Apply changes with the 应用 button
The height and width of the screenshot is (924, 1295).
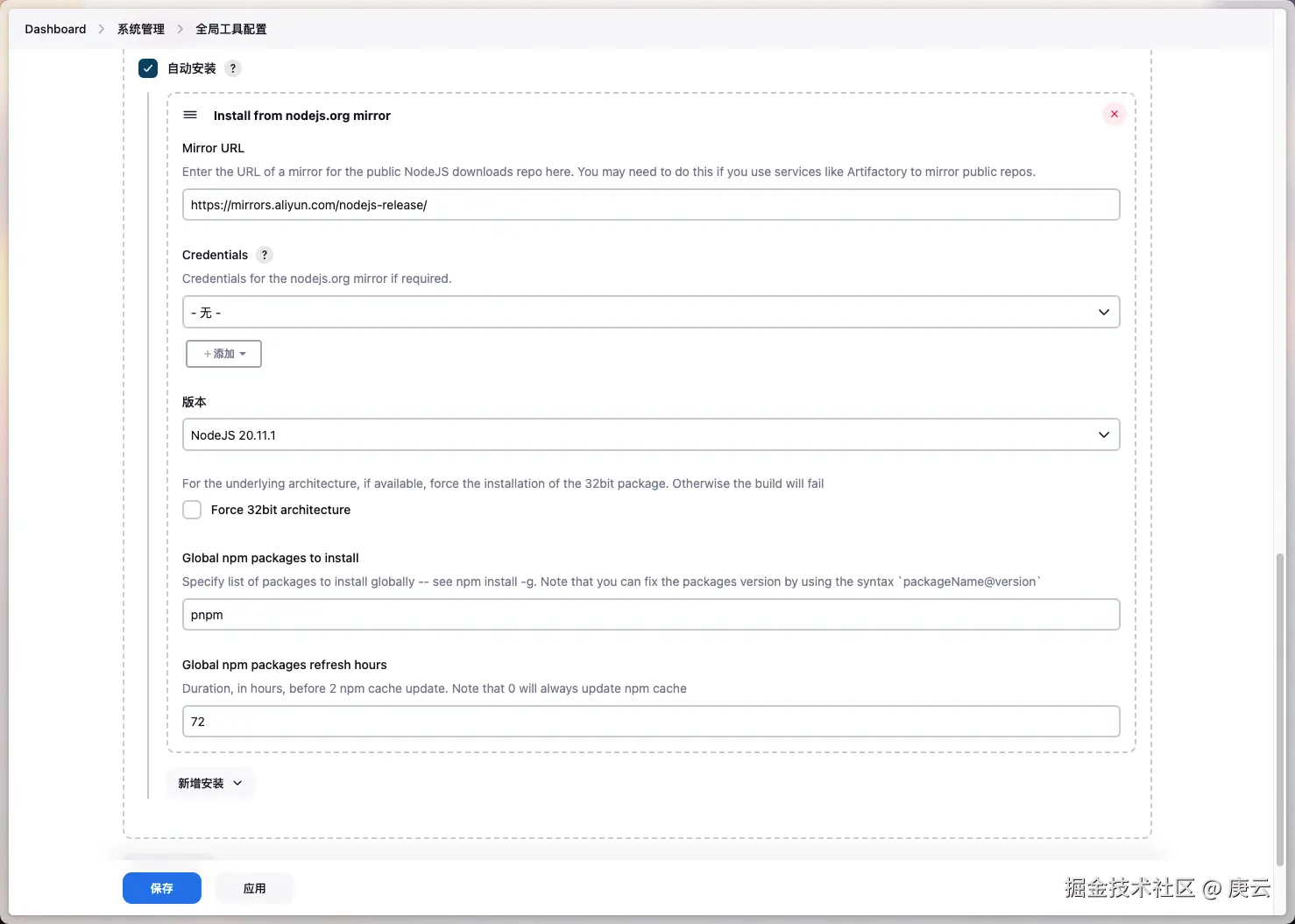click(x=255, y=888)
